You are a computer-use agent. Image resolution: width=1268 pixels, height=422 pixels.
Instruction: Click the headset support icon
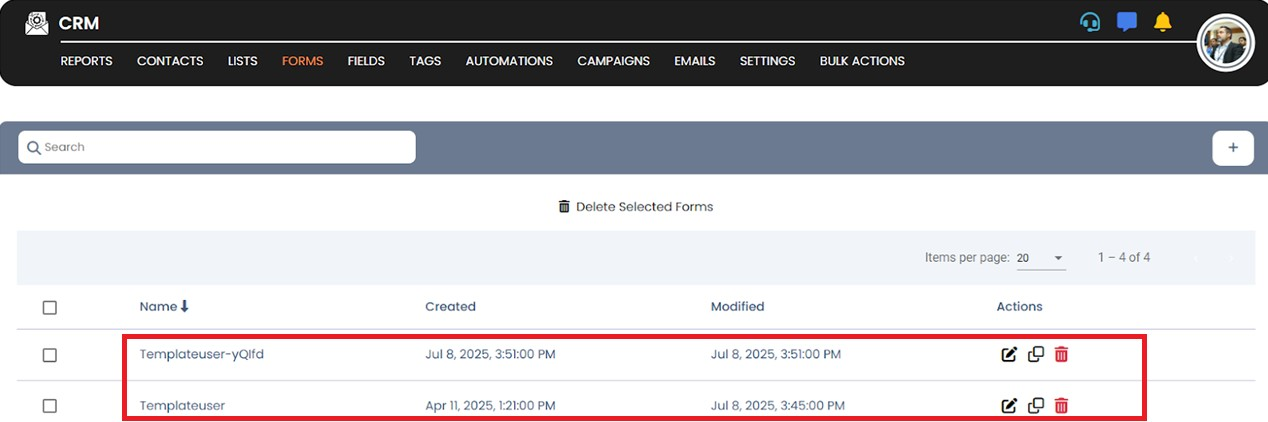1090,22
